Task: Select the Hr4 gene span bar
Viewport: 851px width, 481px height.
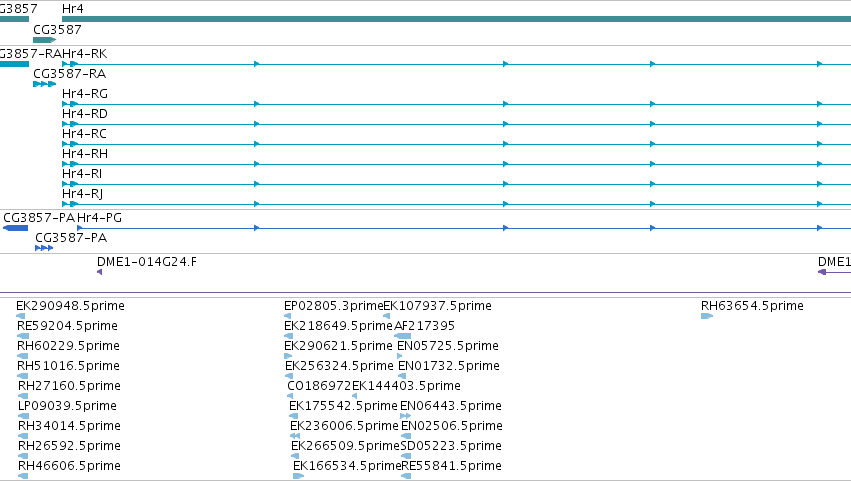Action: click(456, 19)
